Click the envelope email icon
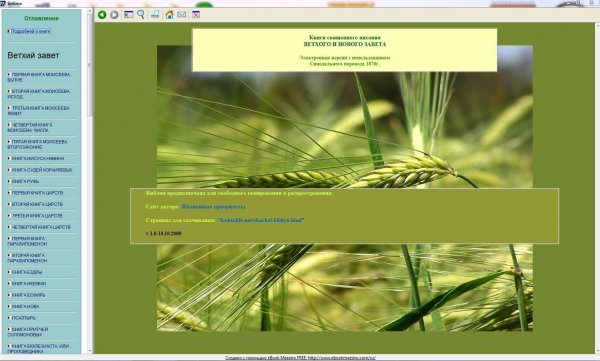600x361 pixels. pos(181,15)
